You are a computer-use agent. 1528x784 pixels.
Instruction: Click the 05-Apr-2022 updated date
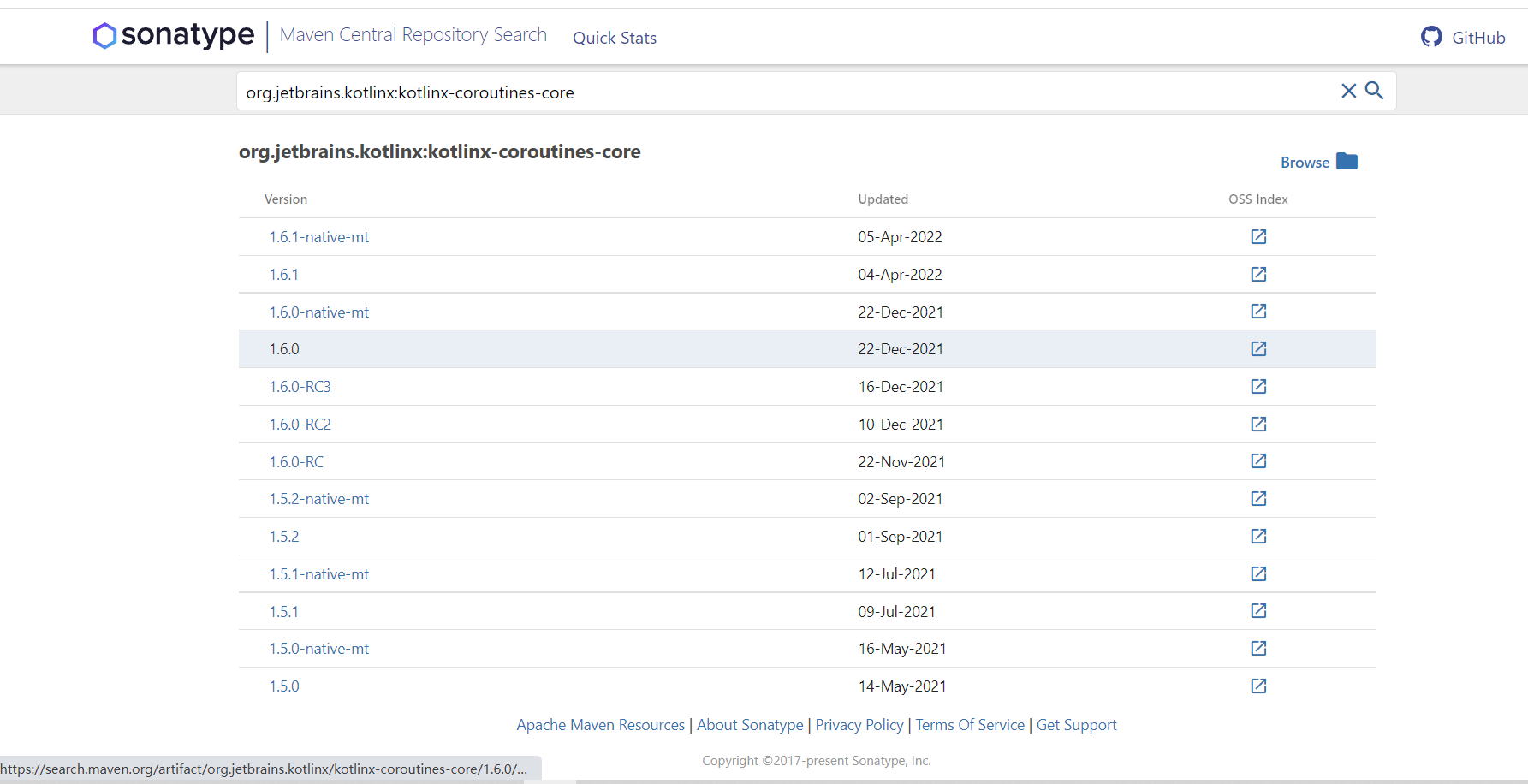(900, 237)
